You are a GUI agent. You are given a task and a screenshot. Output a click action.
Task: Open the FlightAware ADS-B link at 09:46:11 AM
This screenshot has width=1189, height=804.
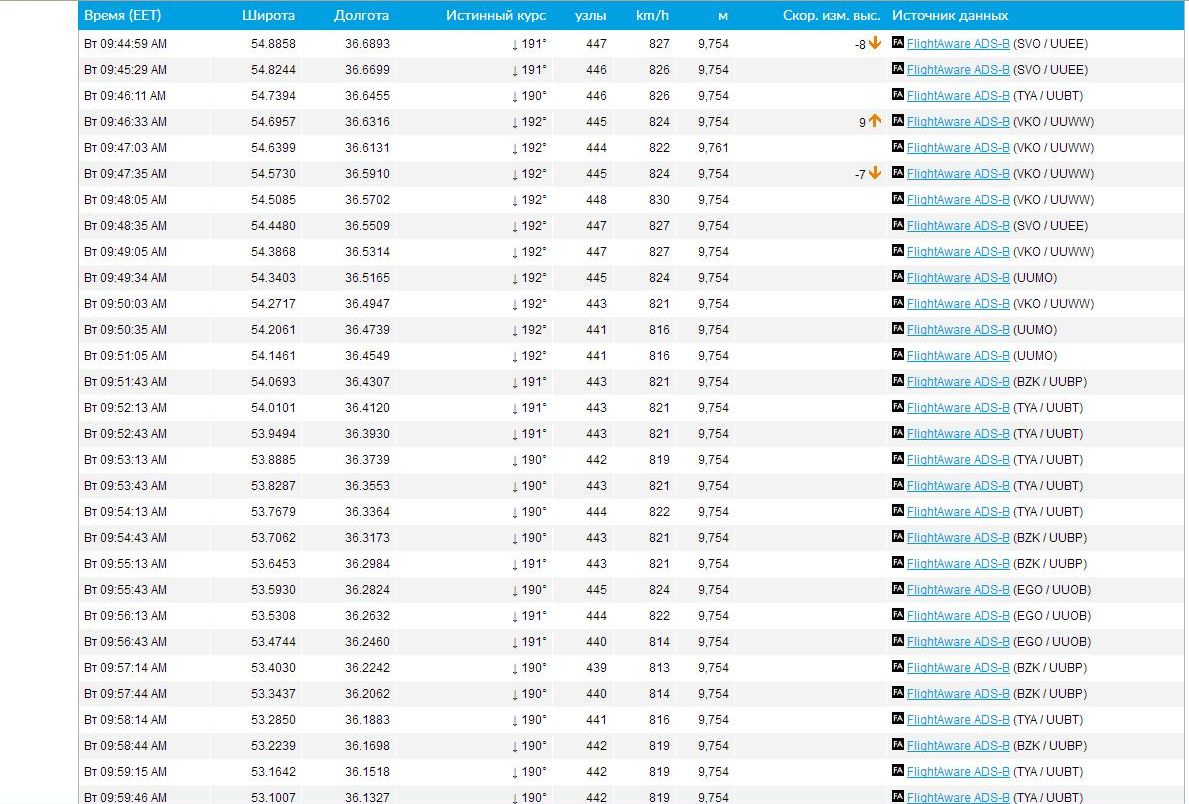click(x=957, y=96)
